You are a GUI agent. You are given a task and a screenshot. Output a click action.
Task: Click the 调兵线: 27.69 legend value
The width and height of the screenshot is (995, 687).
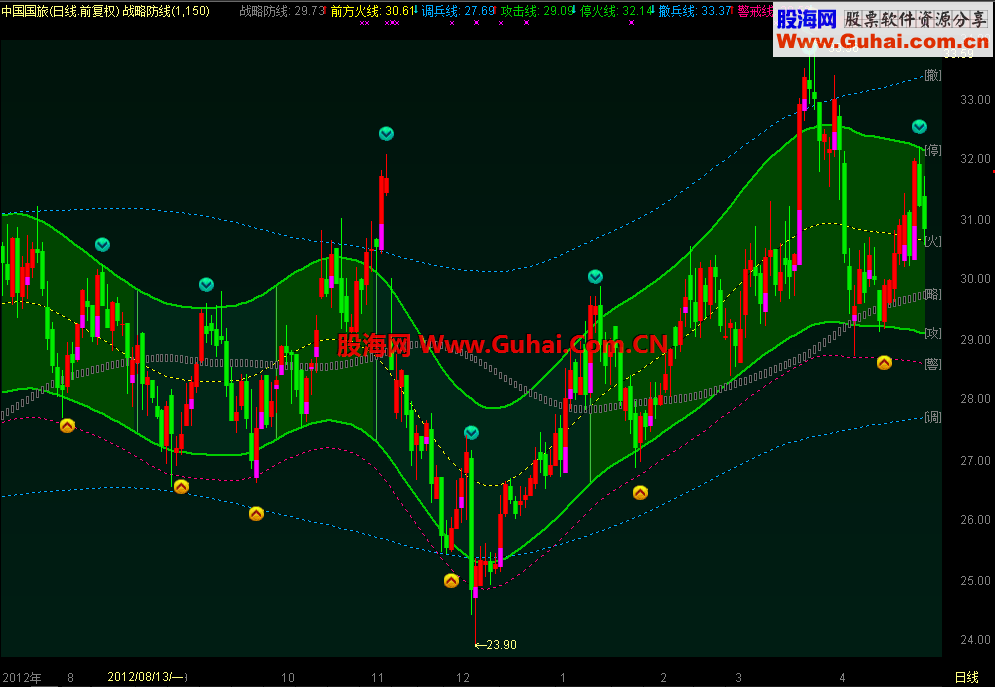[458, 11]
